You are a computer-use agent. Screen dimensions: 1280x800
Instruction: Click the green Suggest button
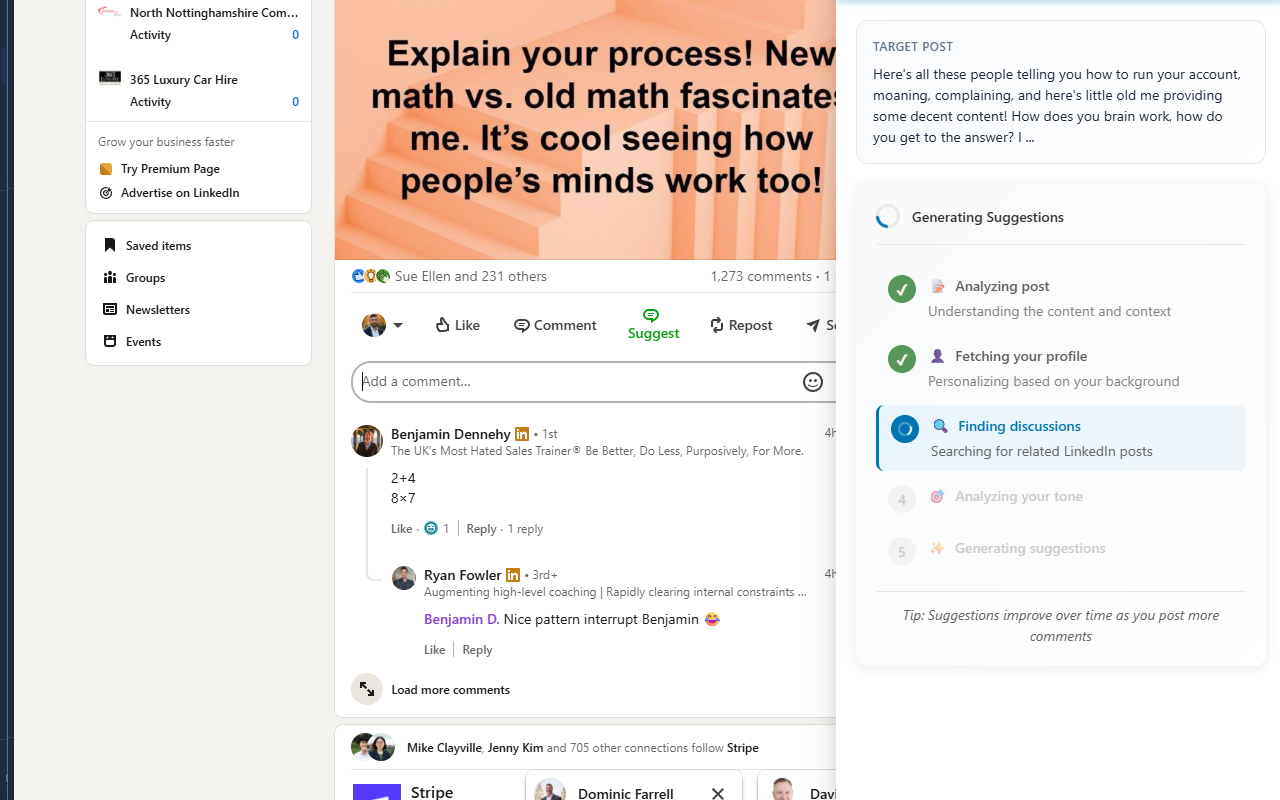653,325
